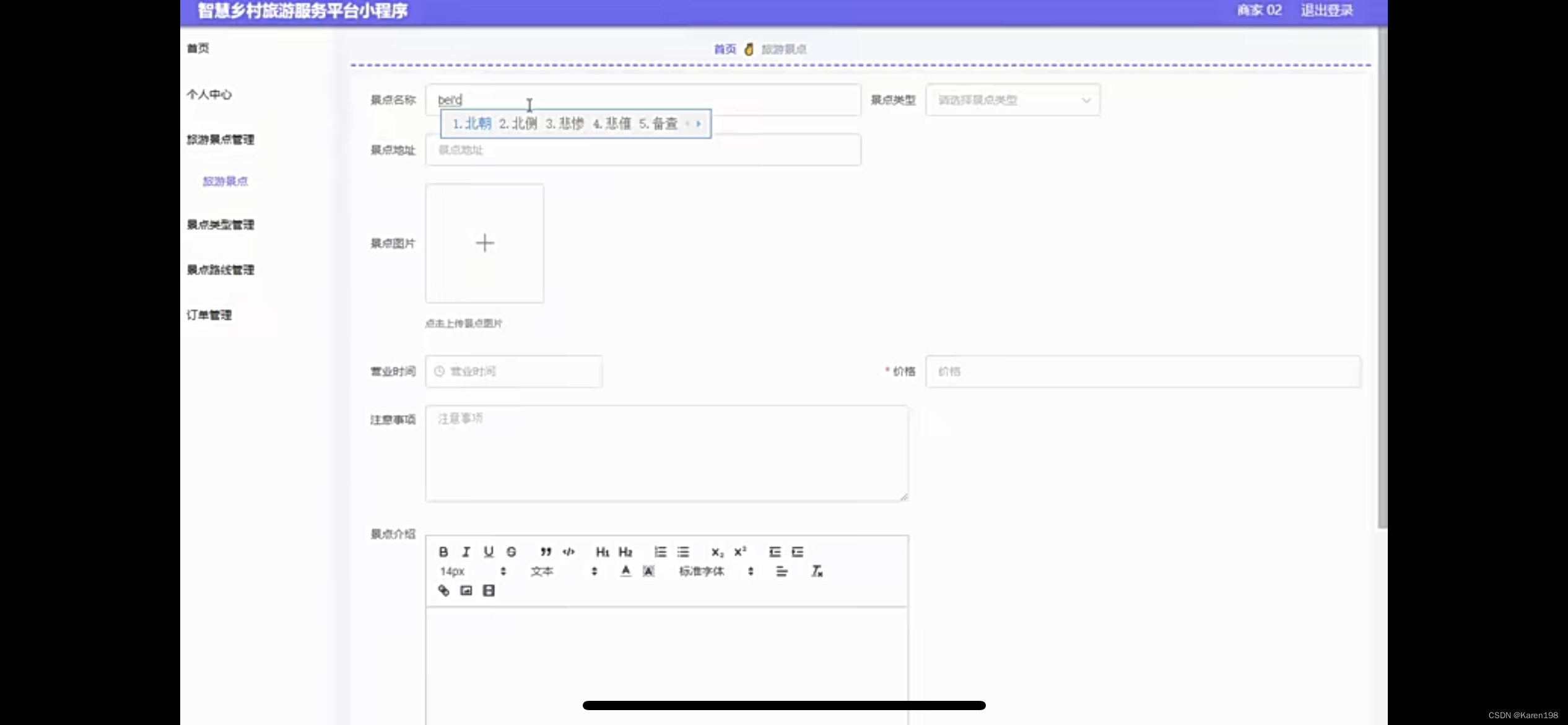Insert an image in the editor
The image size is (1568, 725).
(x=466, y=591)
